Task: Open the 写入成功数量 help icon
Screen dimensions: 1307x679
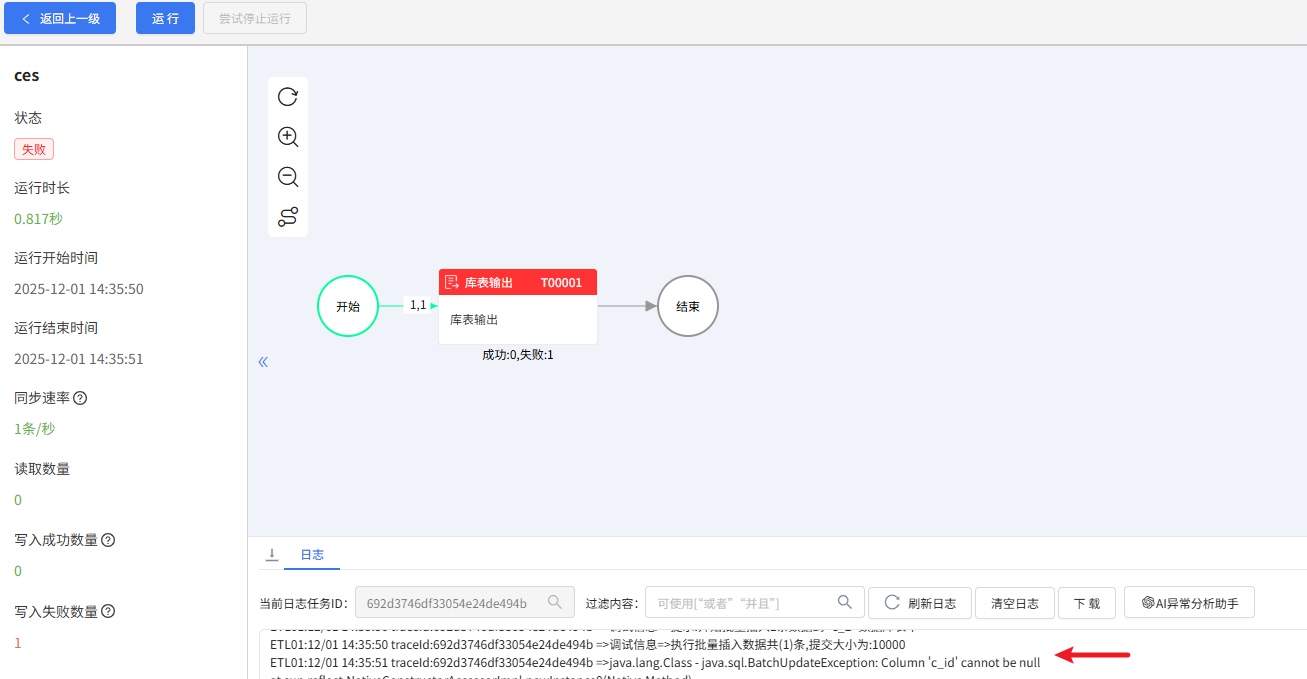Action: (x=106, y=539)
